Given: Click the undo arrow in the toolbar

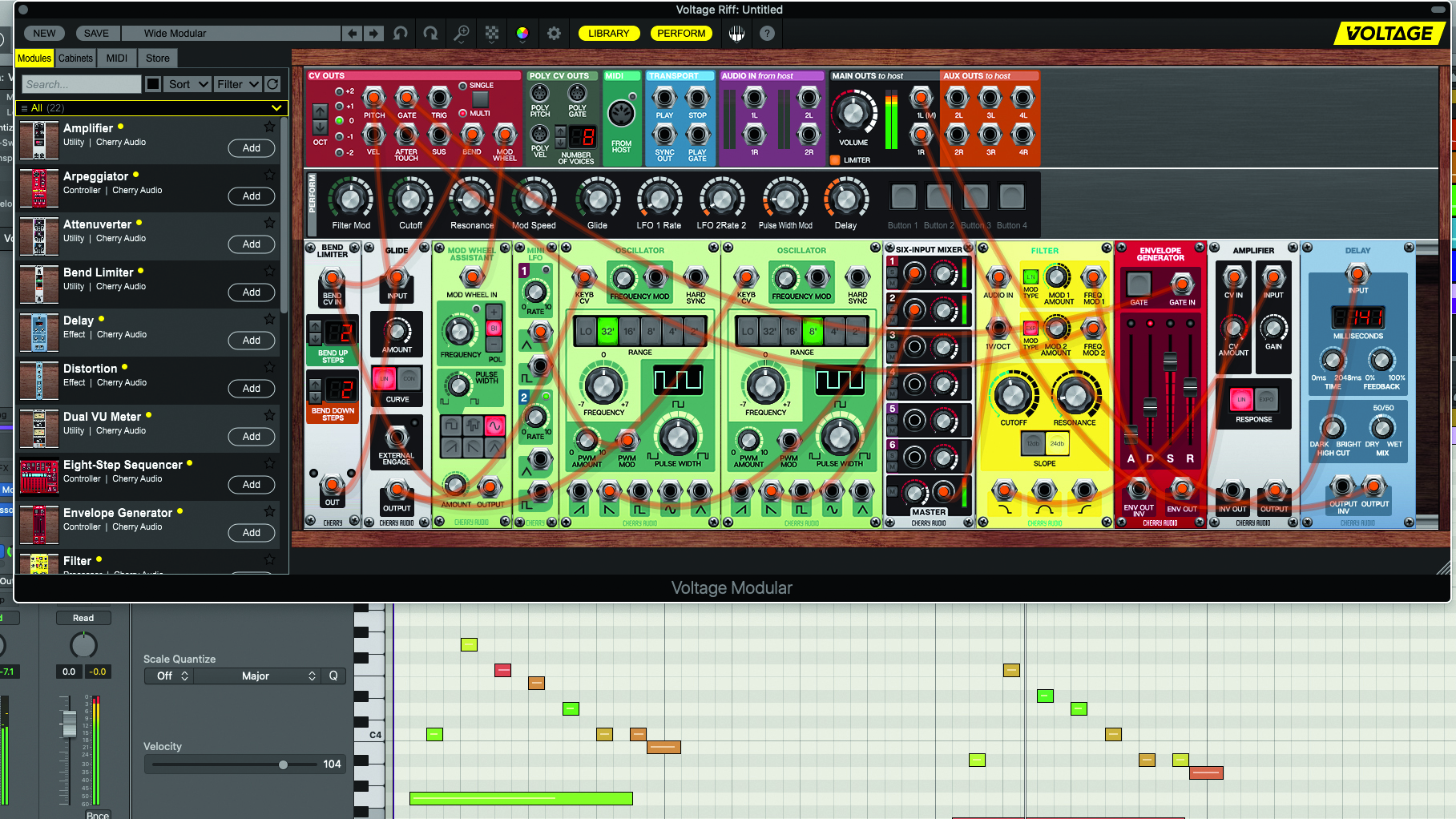Looking at the screenshot, I should [x=401, y=33].
